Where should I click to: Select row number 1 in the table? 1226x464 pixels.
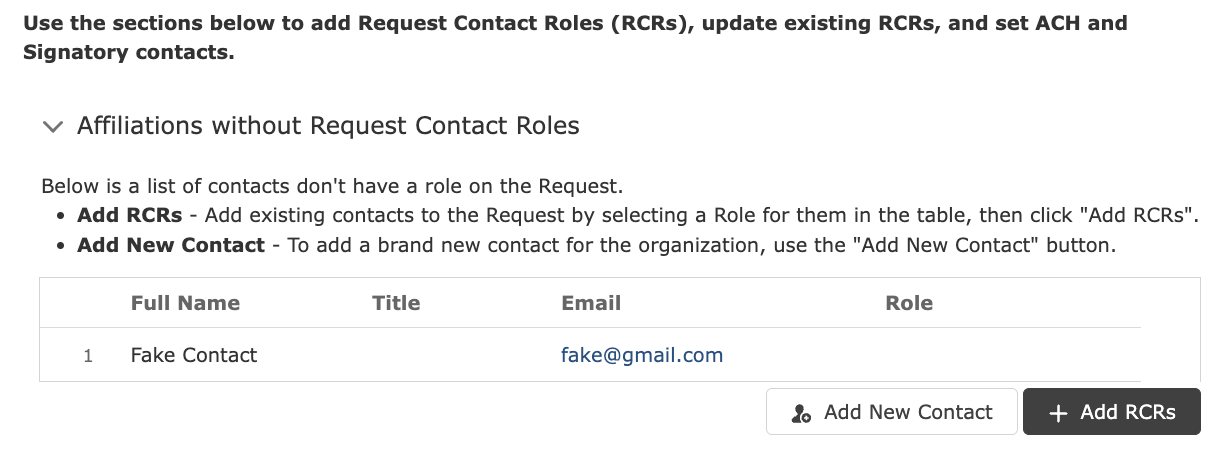point(88,356)
